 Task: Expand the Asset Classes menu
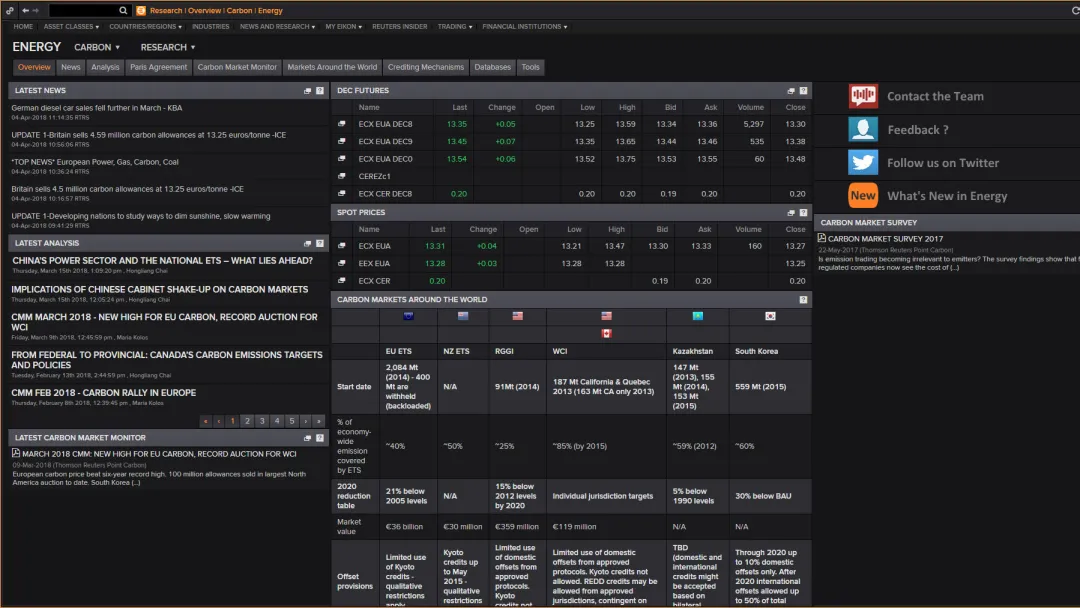70,27
